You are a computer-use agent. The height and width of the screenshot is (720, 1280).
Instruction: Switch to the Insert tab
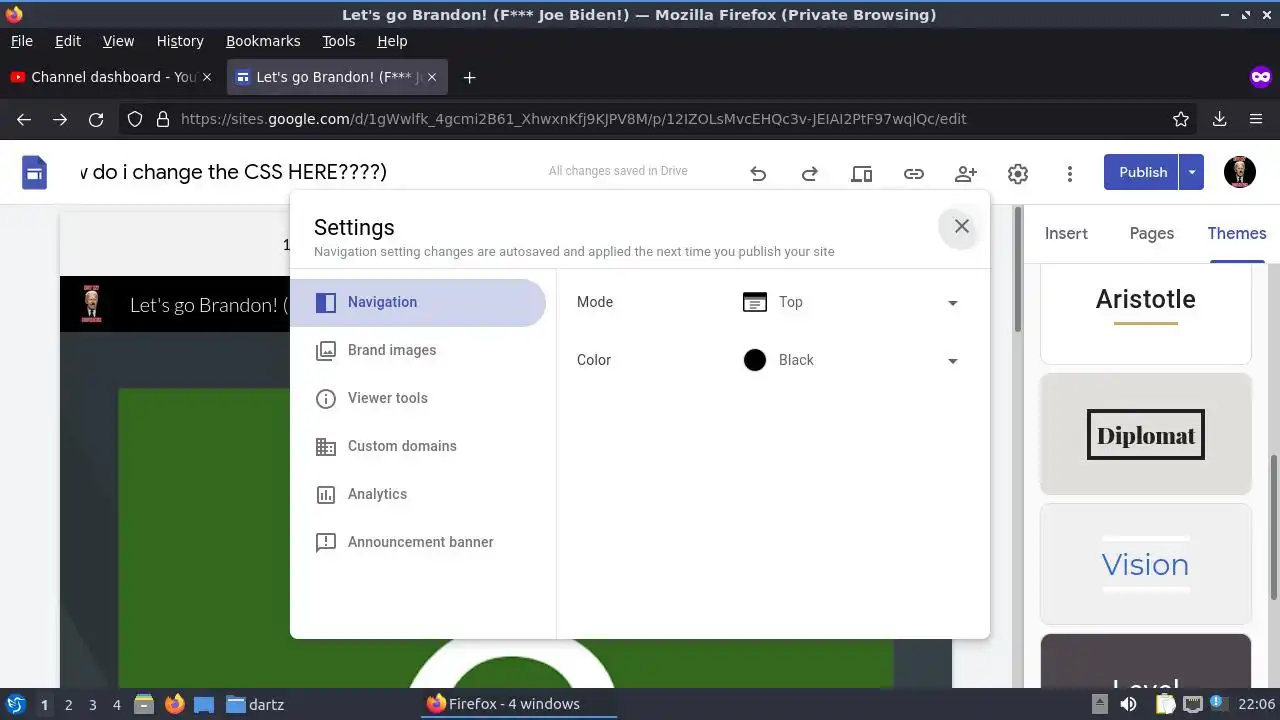(1066, 234)
